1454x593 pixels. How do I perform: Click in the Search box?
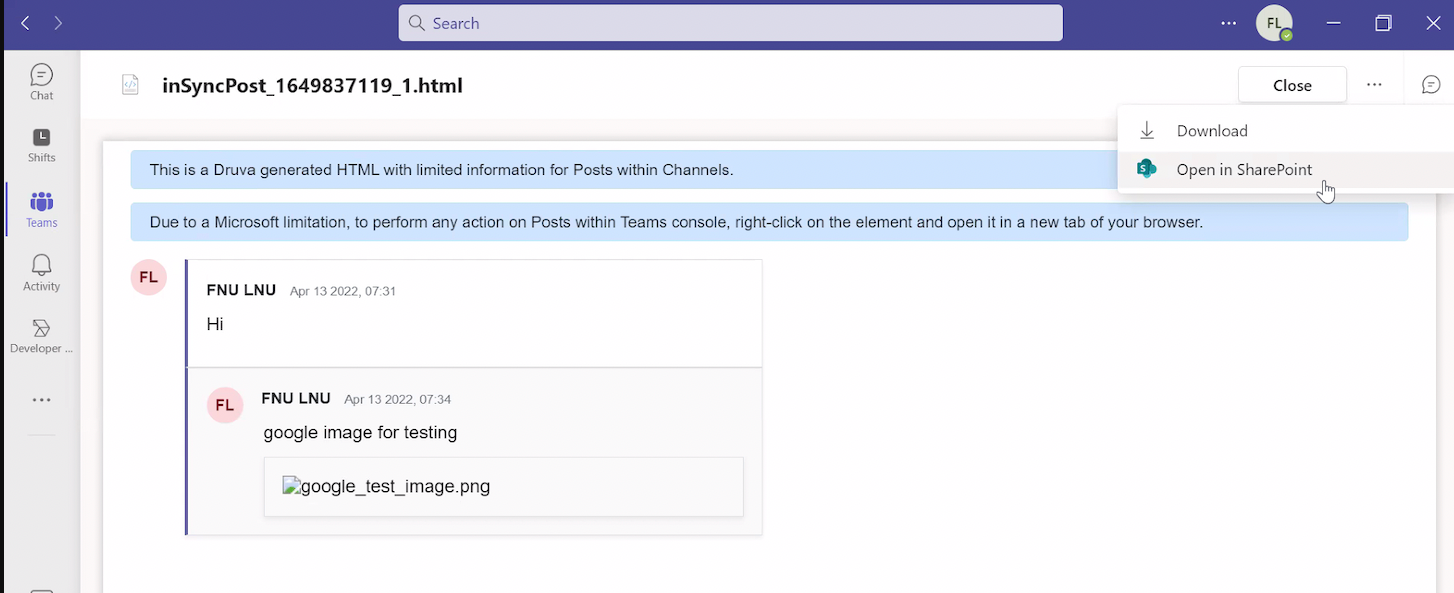tap(730, 23)
